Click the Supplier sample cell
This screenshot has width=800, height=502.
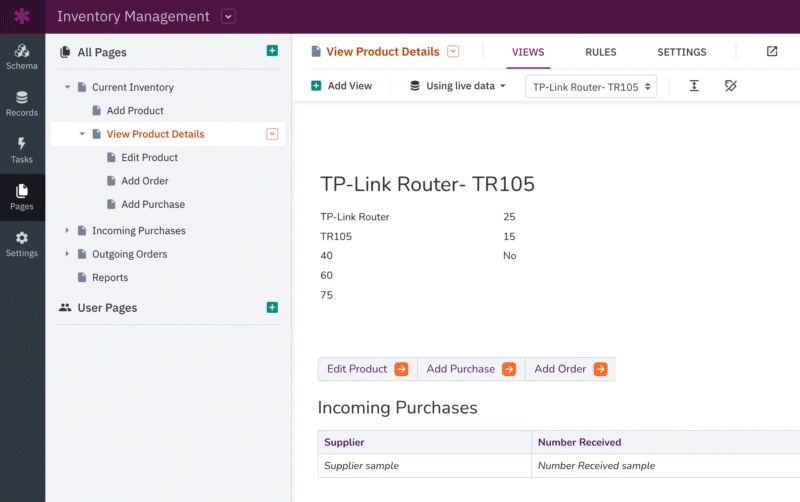[x=424, y=466]
